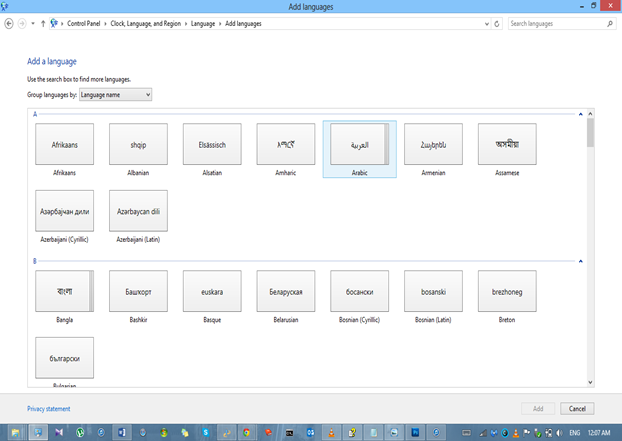
Task: Click the ENG input language indicator
Action: [575, 433]
